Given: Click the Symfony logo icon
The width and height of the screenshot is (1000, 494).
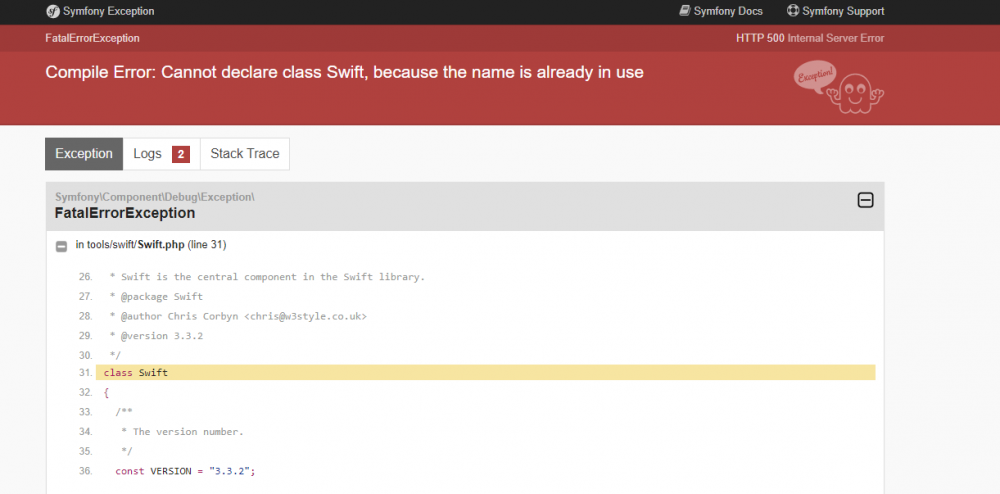Looking at the screenshot, I should pos(53,11).
